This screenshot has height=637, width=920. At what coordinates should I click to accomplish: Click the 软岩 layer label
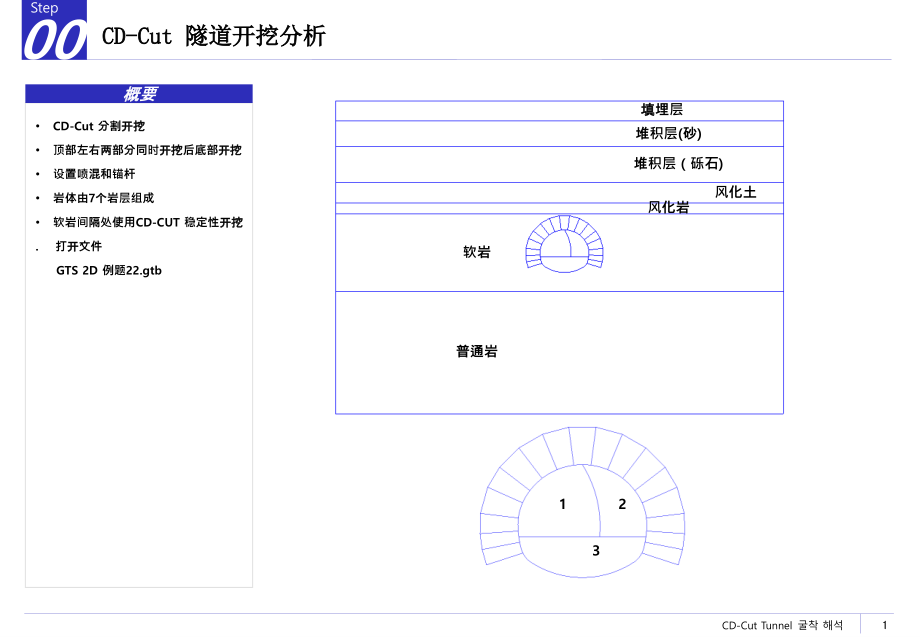coord(476,252)
